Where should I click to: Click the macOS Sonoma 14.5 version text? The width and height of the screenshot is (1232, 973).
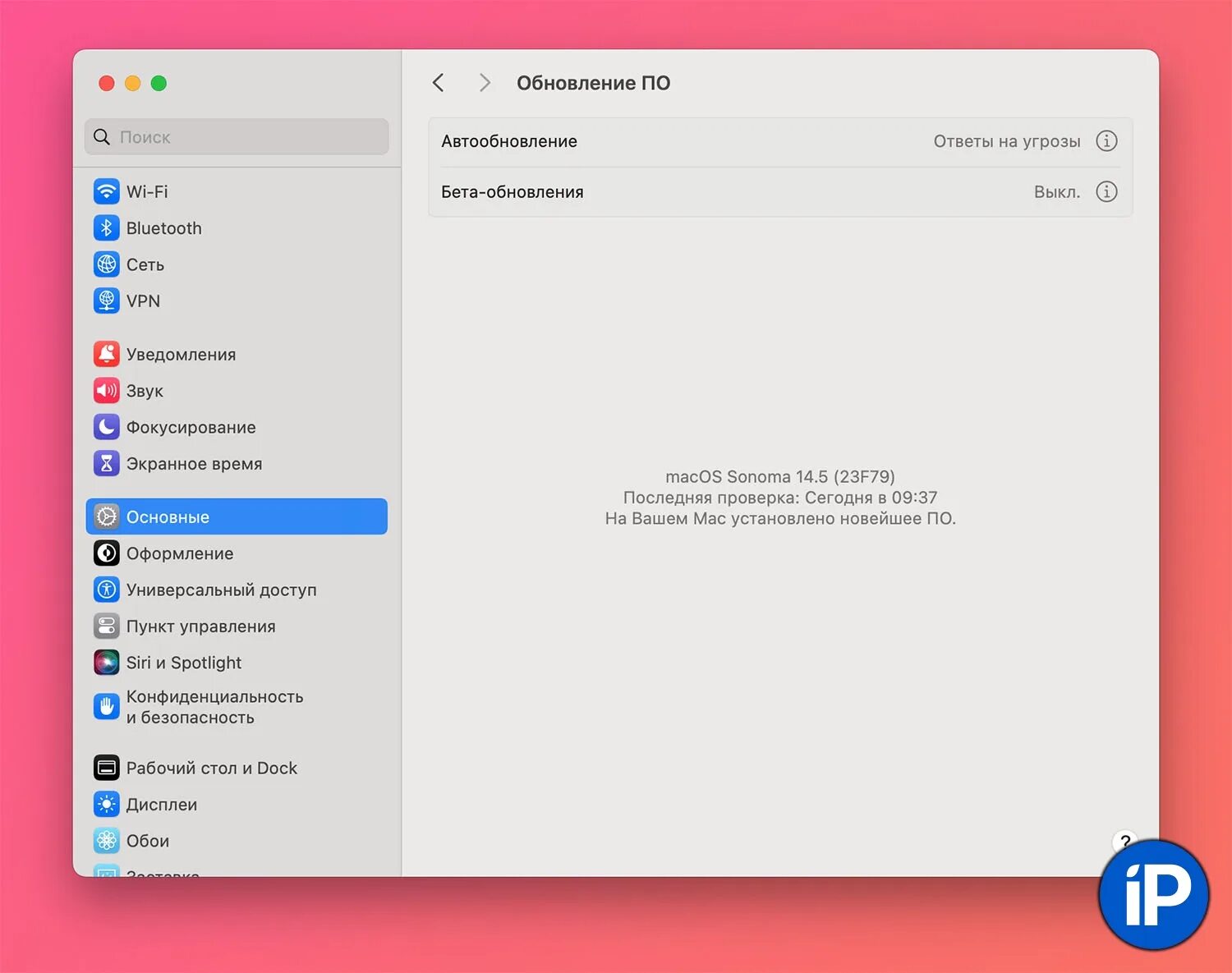780,476
